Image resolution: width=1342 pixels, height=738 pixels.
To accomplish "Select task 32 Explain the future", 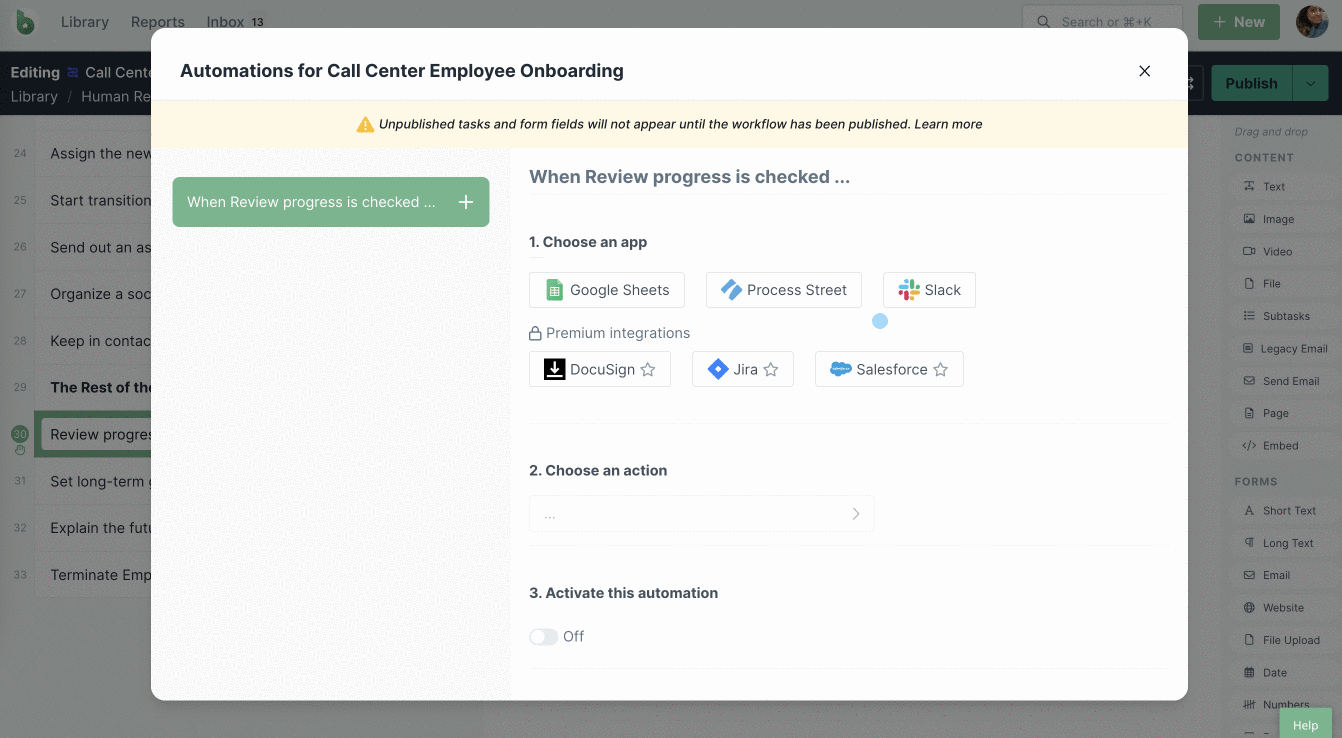I will [x=93, y=528].
